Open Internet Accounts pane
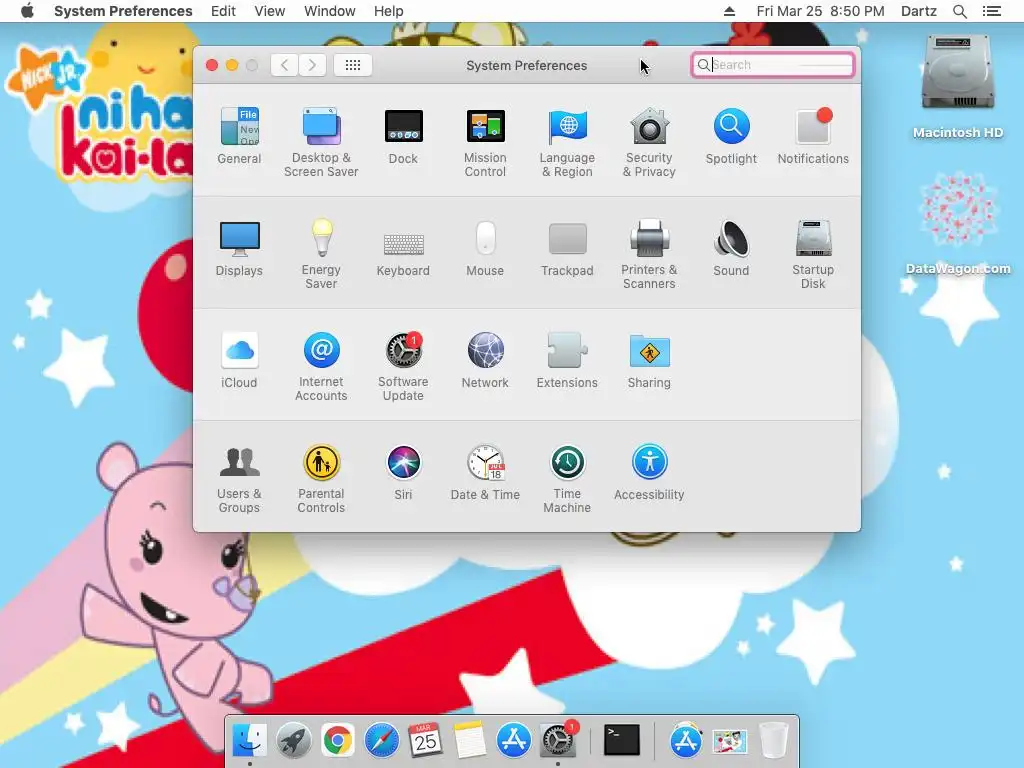 pyautogui.click(x=321, y=366)
